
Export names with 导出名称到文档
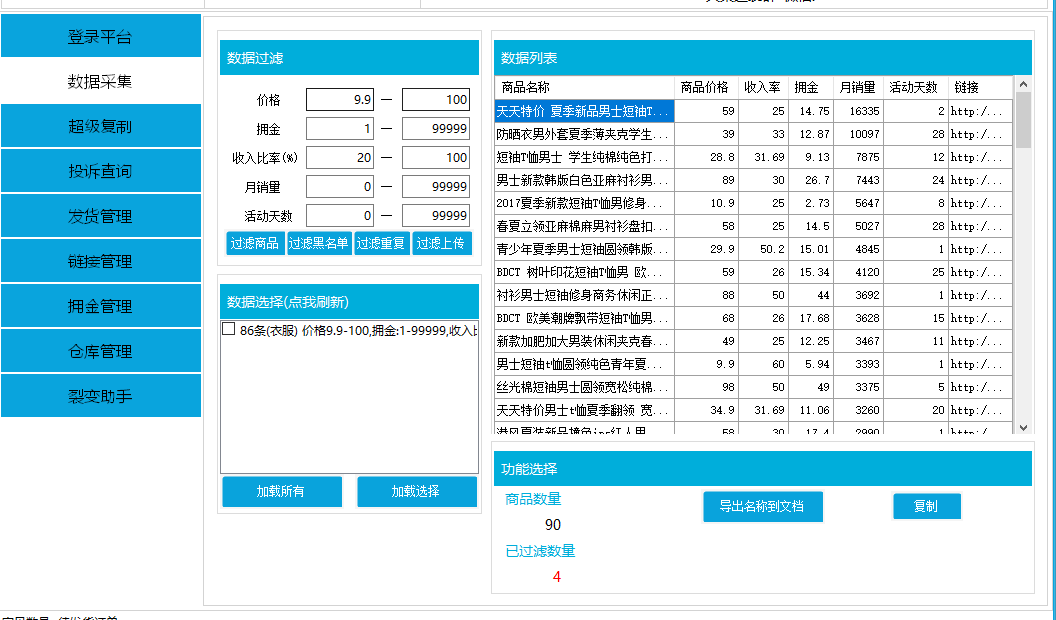click(x=762, y=507)
